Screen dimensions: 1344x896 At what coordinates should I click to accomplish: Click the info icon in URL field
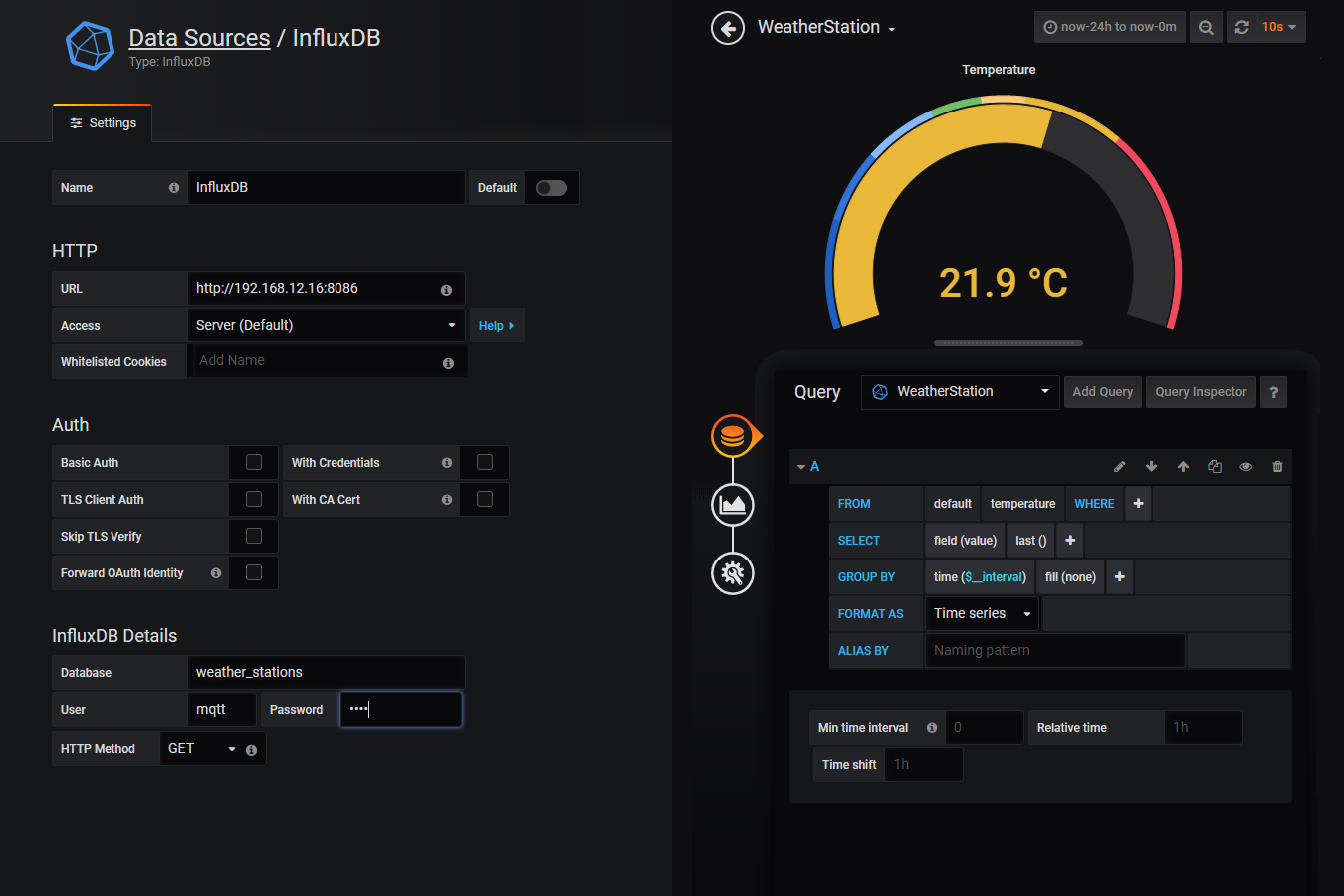click(x=446, y=290)
